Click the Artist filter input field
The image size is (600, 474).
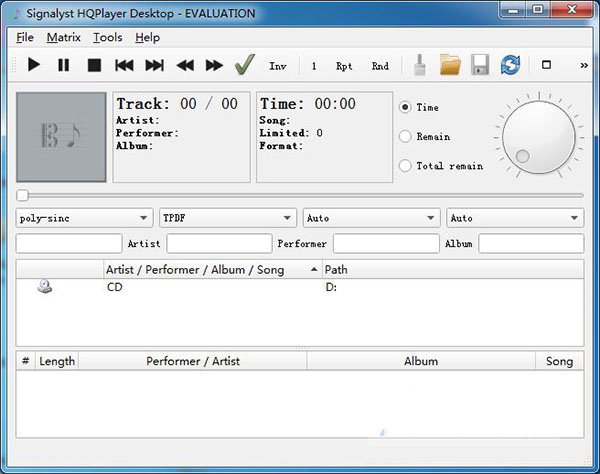pos(219,244)
